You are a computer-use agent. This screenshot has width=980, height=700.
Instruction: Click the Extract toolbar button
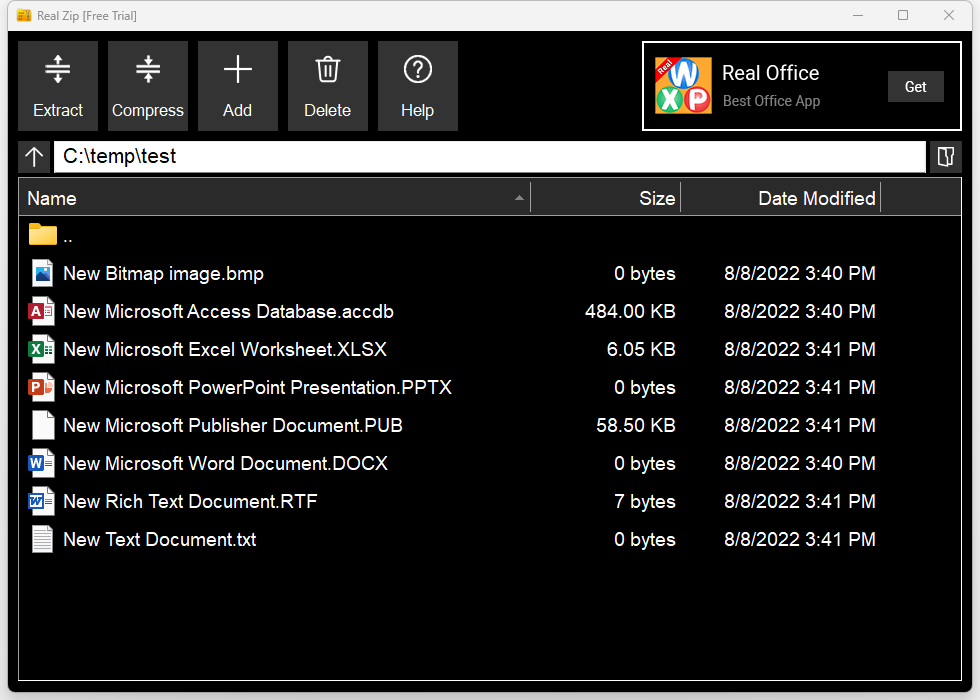(58, 86)
